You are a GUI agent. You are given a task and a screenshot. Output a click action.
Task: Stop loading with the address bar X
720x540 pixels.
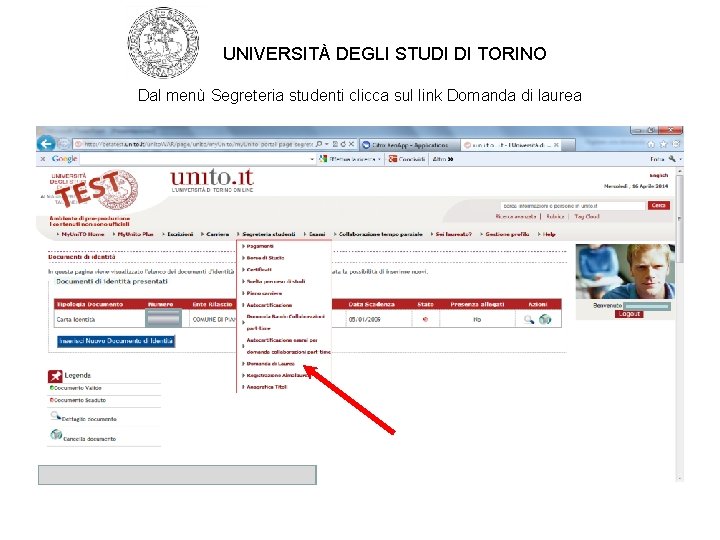click(351, 144)
